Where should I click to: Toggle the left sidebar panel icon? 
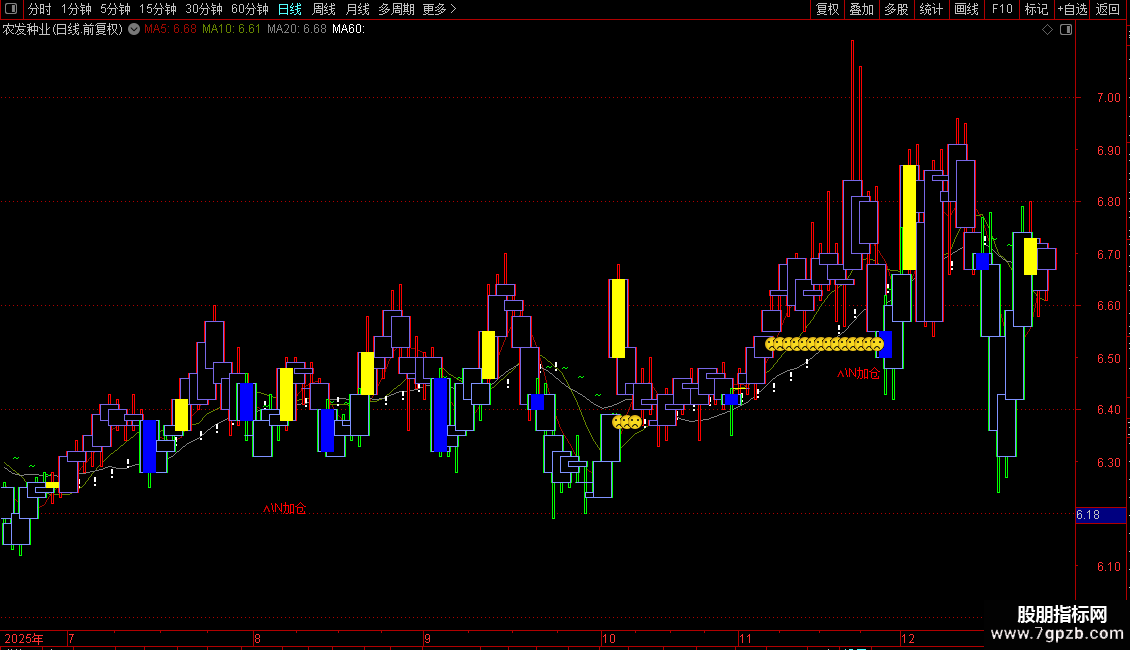coord(11,9)
